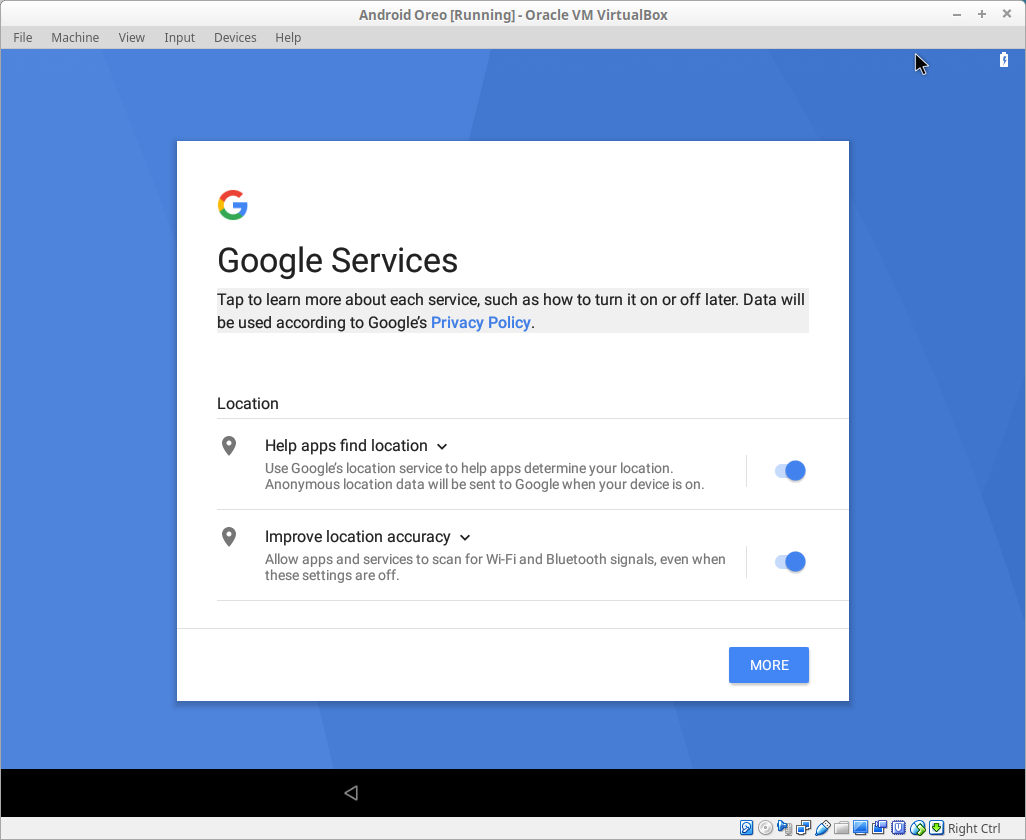Open the Machine menu

click(x=75, y=37)
